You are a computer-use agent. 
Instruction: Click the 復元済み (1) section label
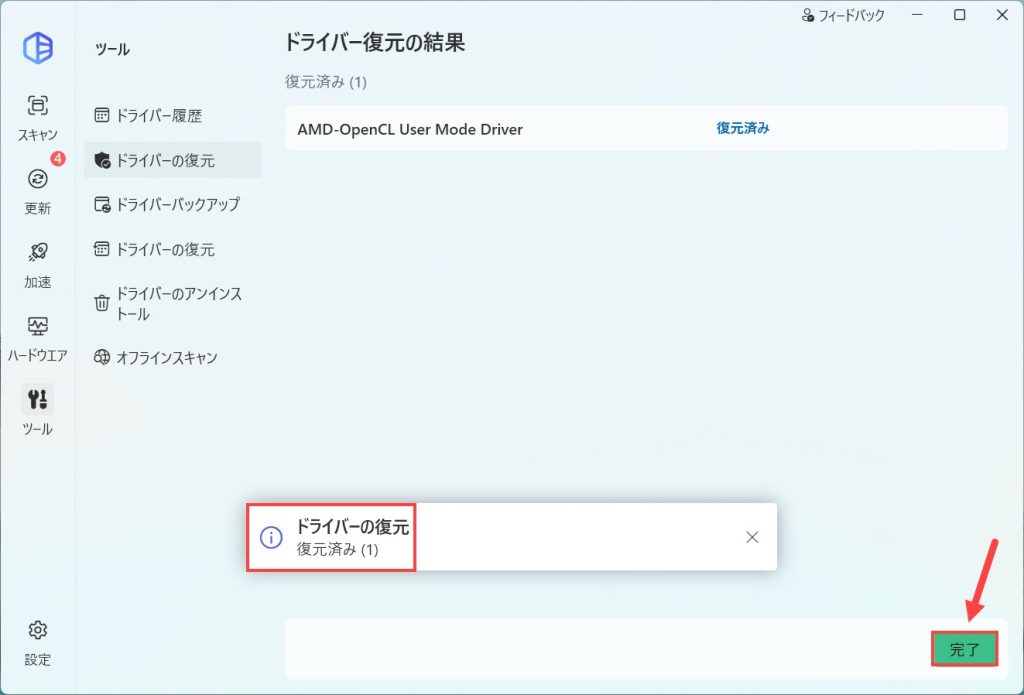(326, 82)
